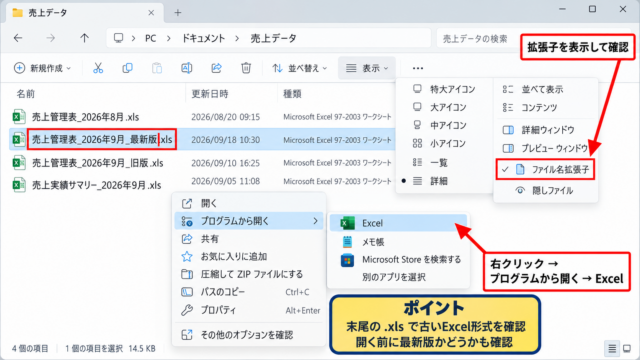The height and width of the screenshot is (360, 640).
Task: Expand プログラムから開く submenu arrow
Action: [315, 221]
